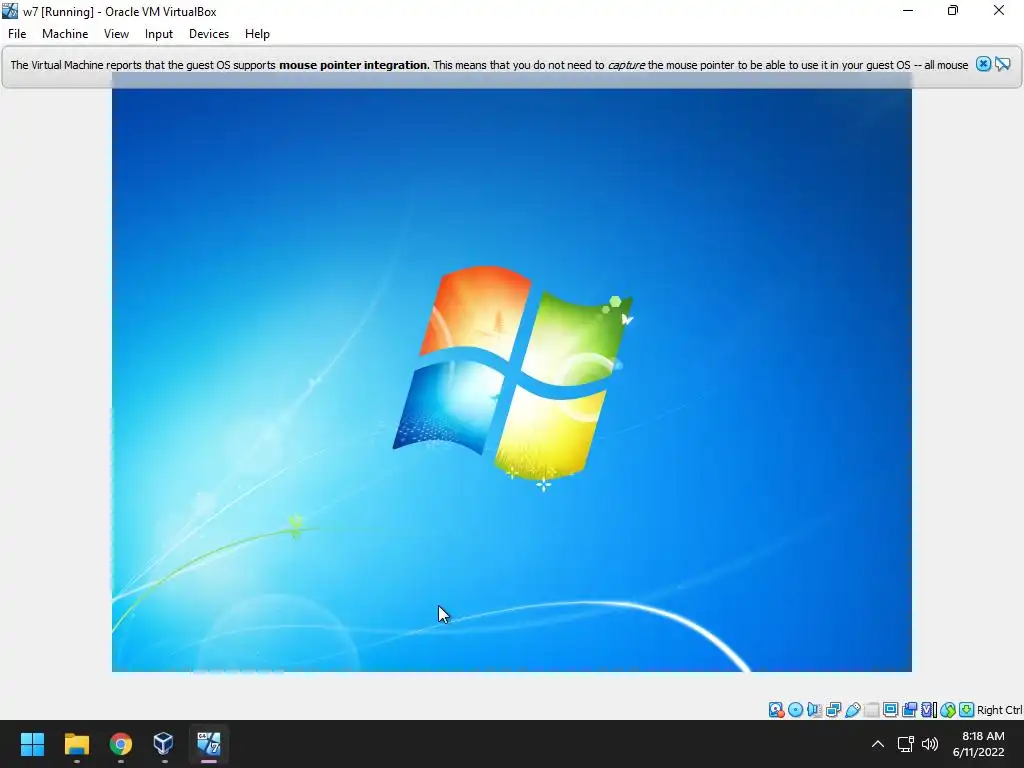
Task: Click the VirtualBox window title bar icon
Action: coord(10,11)
